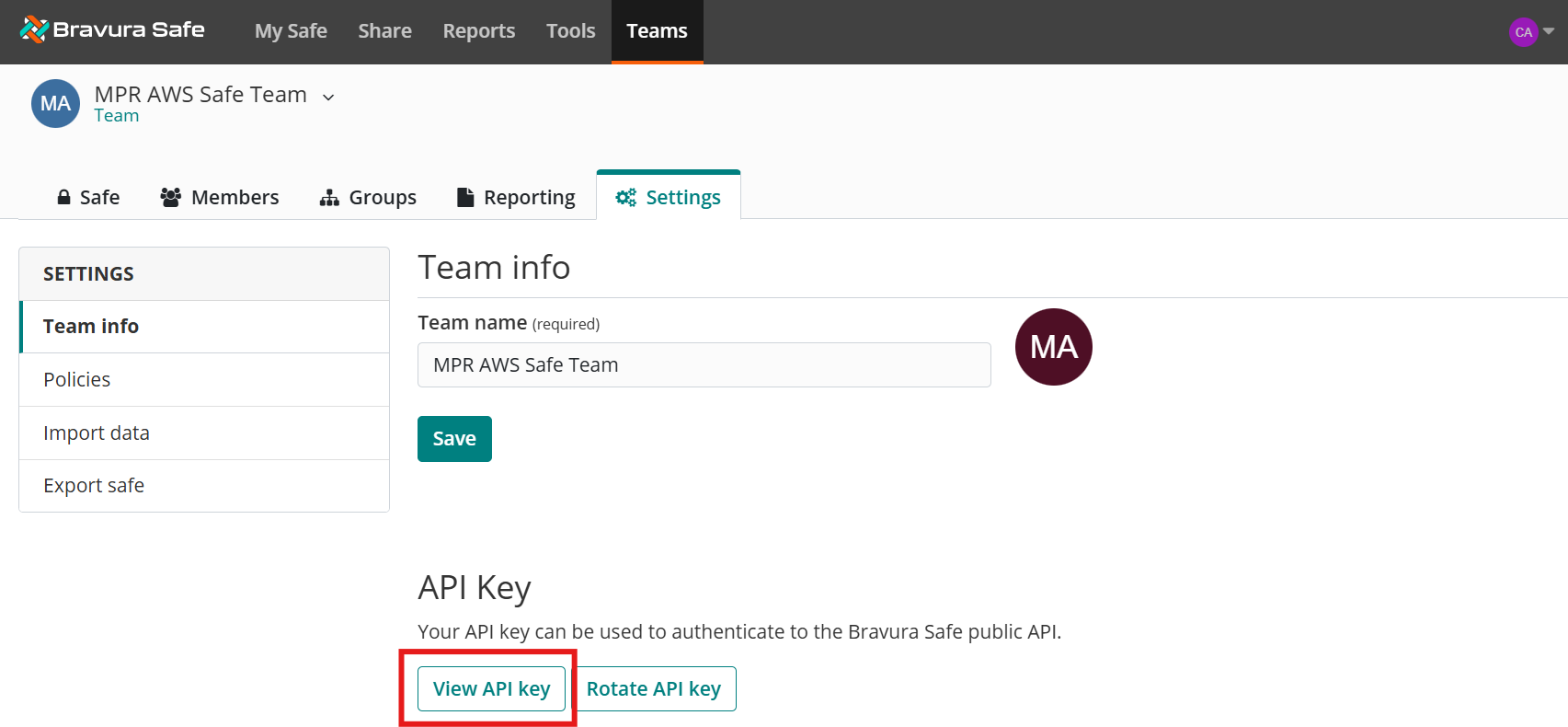Click the MA team avatar in the header

pyautogui.click(x=55, y=103)
